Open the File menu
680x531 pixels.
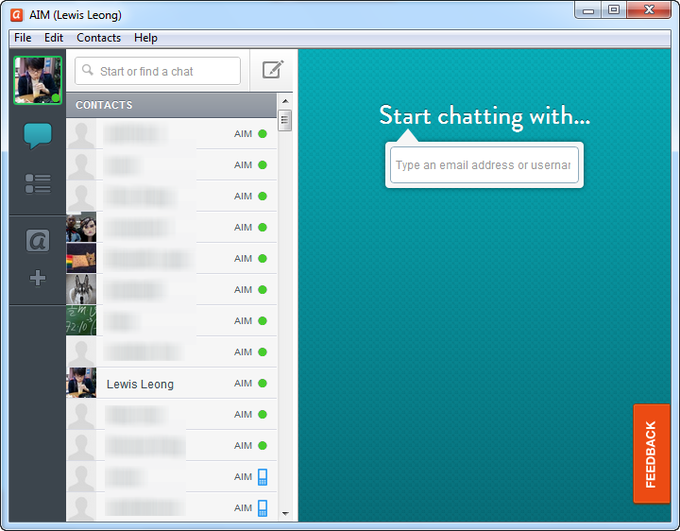tap(23, 38)
